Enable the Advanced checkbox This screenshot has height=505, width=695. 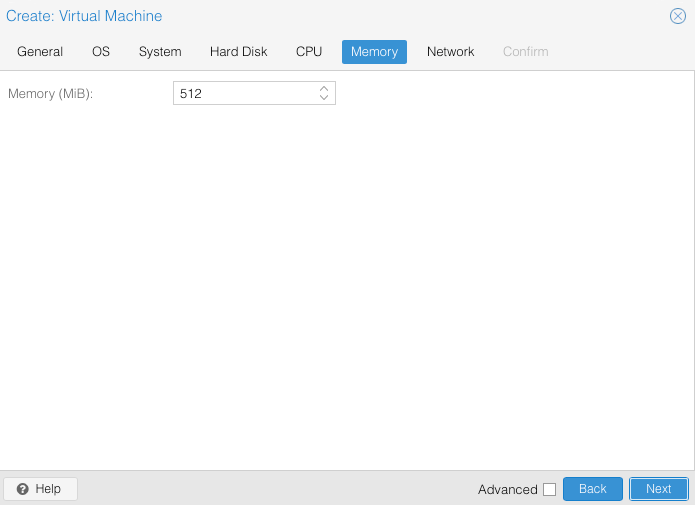[549, 490]
